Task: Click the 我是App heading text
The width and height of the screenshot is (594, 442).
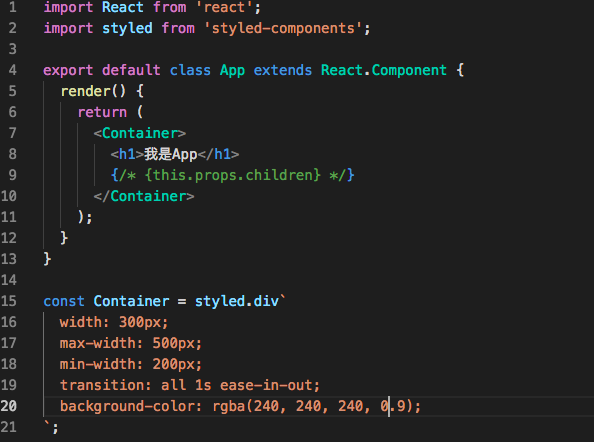Action: [x=170, y=154]
